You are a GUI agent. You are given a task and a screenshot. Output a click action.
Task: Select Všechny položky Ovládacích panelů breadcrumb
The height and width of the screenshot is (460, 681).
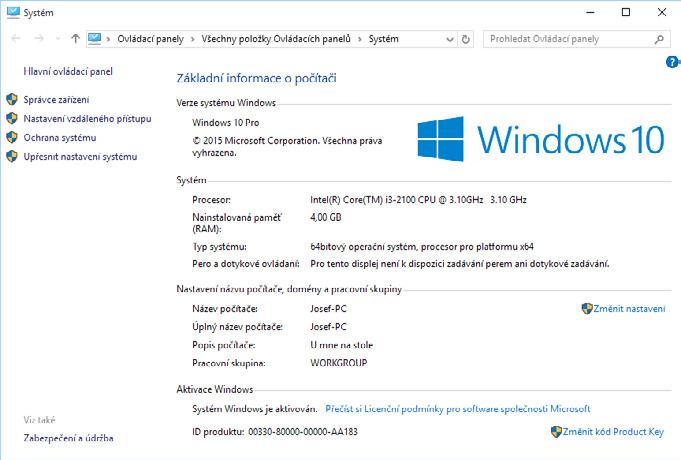click(x=276, y=39)
